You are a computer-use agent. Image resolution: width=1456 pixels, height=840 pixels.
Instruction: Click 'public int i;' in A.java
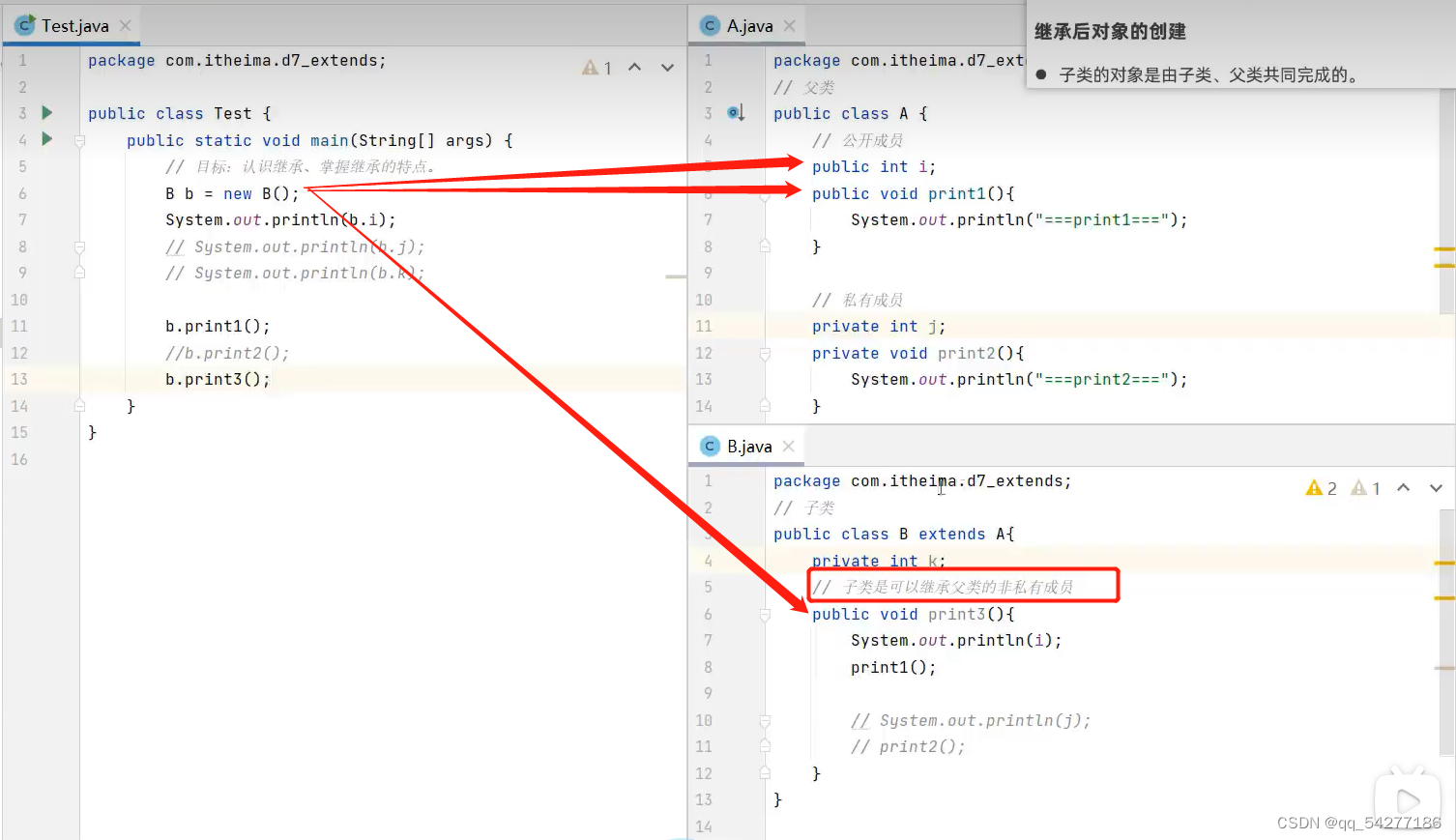874,166
